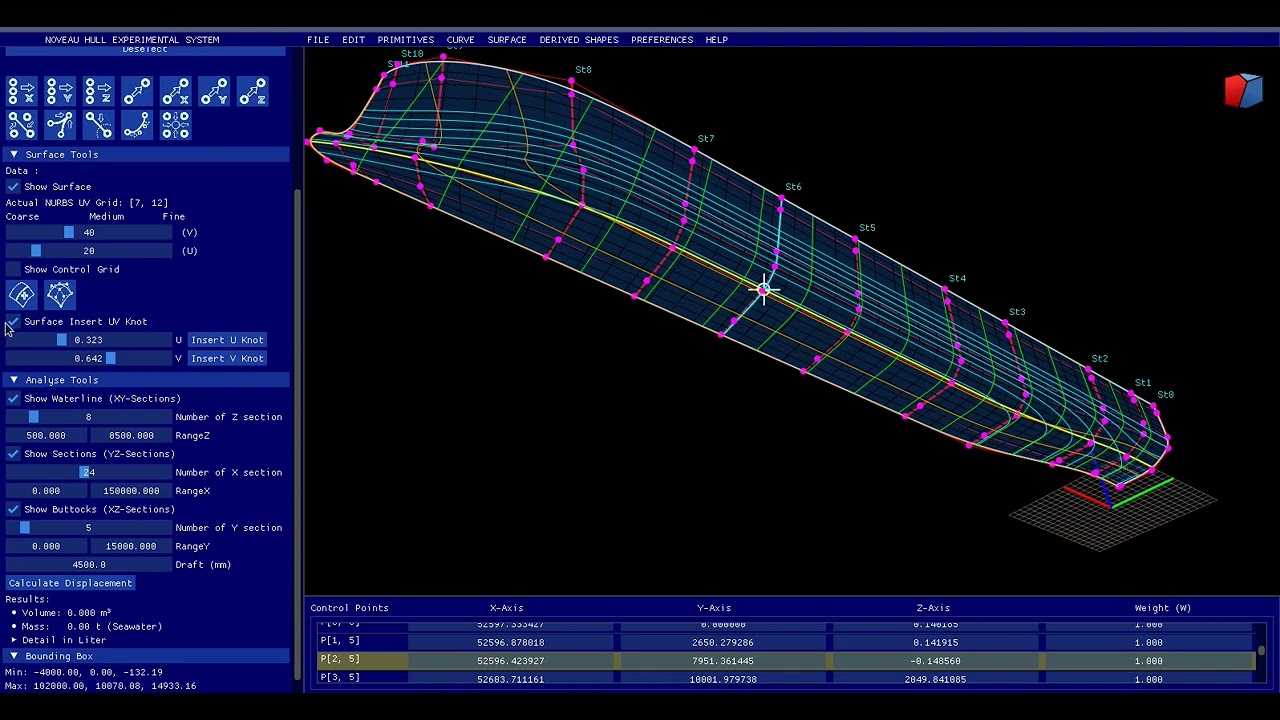
Task: Click the converge-points-to-center icon
Action: [x=175, y=125]
